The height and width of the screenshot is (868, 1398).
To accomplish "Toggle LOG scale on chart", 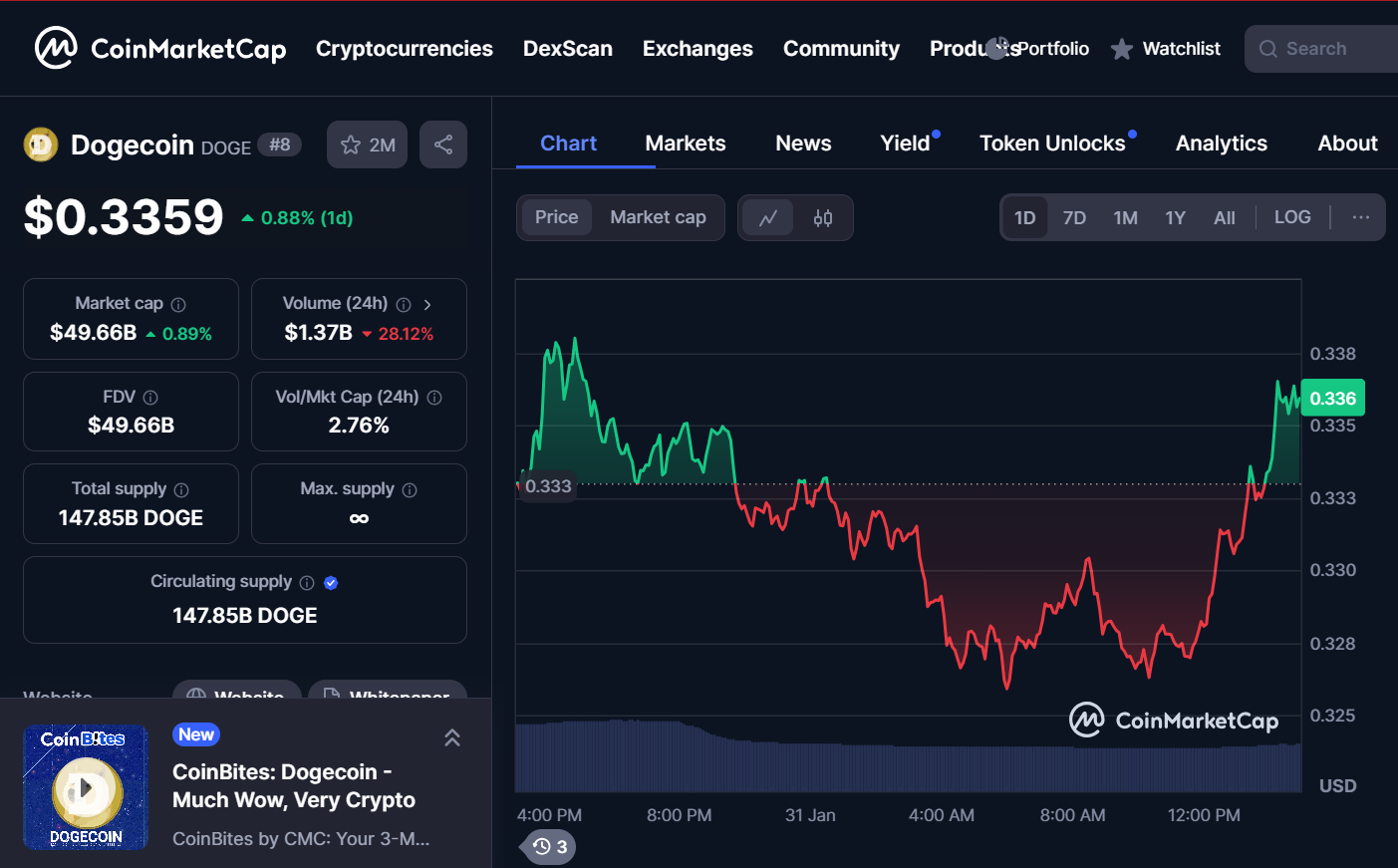I will pyautogui.click(x=1292, y=217).
